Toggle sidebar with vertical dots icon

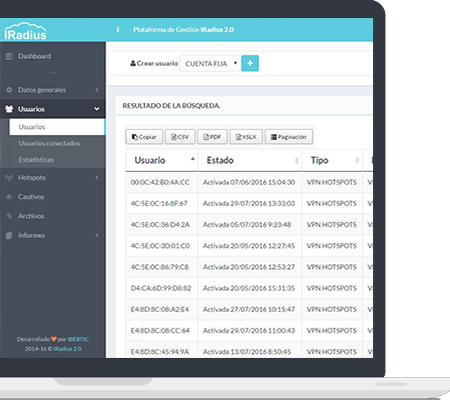click(118, 30)
